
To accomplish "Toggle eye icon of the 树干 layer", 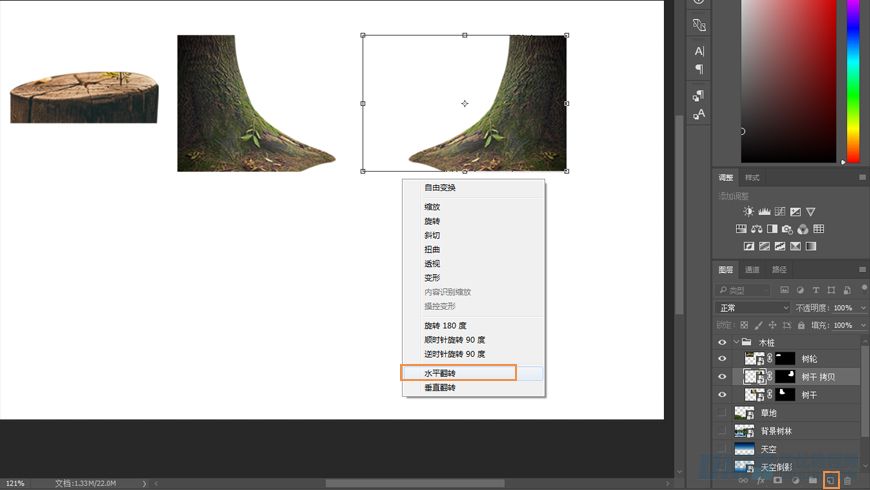I will pyautogui.click(x=722, y=395).
